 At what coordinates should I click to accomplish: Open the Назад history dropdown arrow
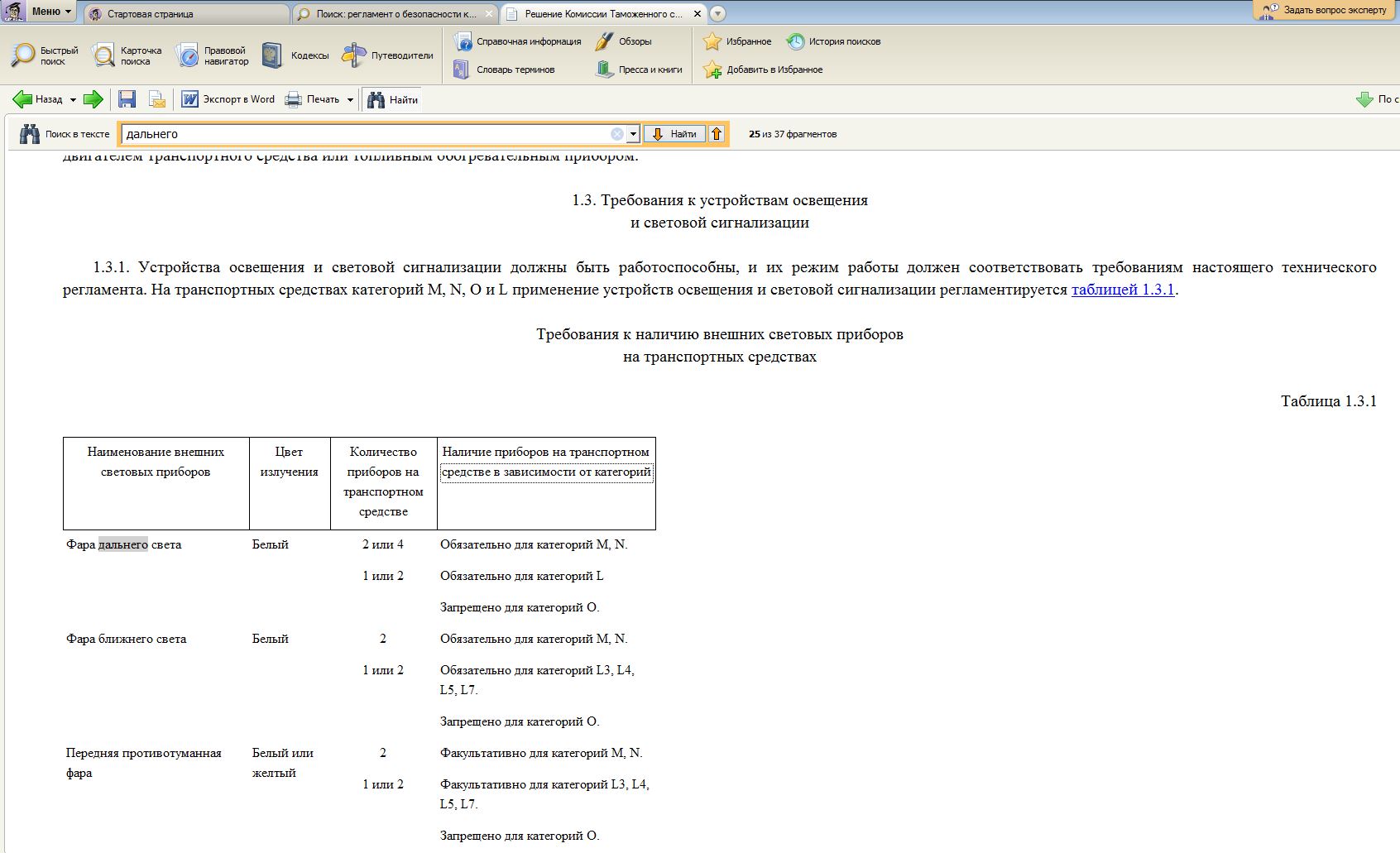(73, 100)
